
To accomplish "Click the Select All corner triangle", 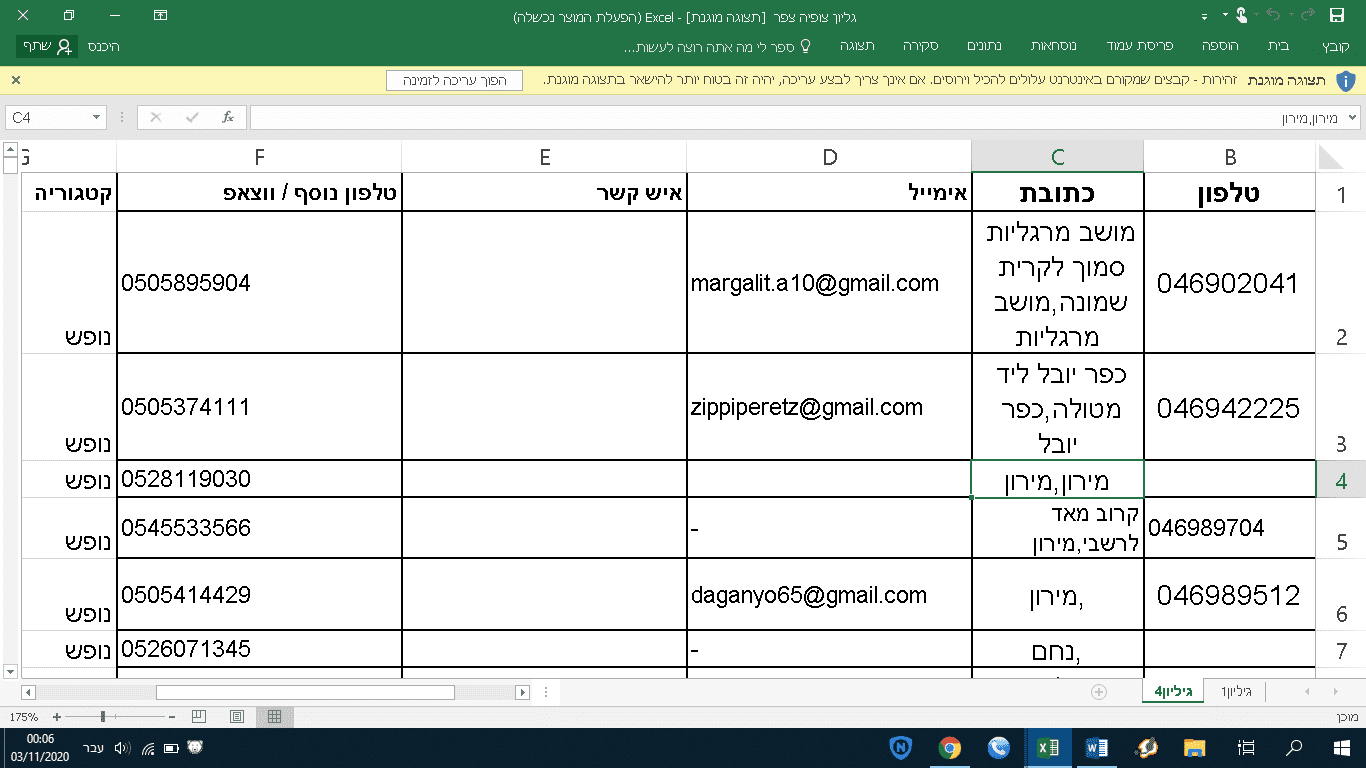I will click(1330, 157).
